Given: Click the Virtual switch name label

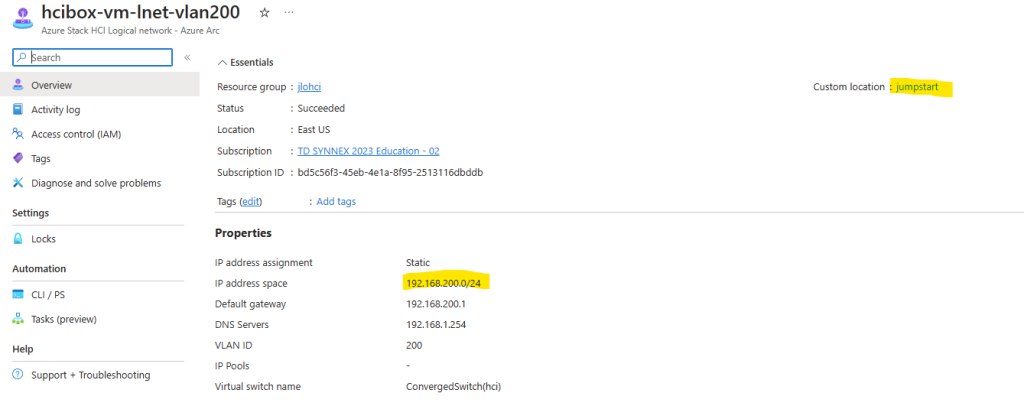Looking at the screenshot, I should 258,386.
